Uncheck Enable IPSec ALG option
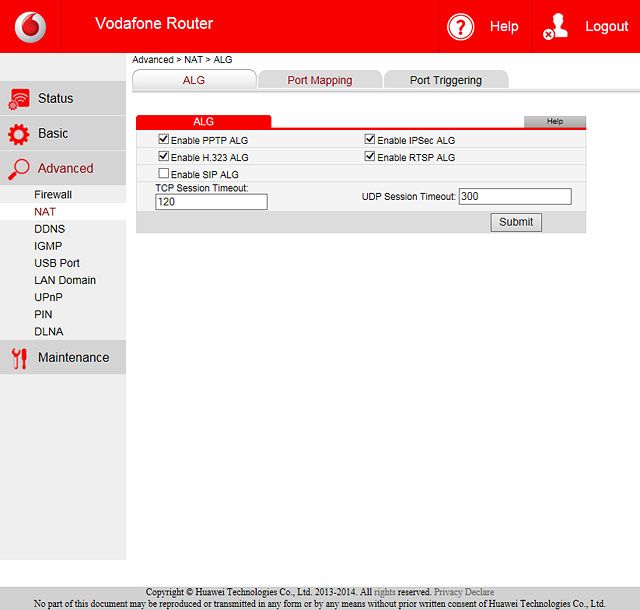 click(370, 140)
